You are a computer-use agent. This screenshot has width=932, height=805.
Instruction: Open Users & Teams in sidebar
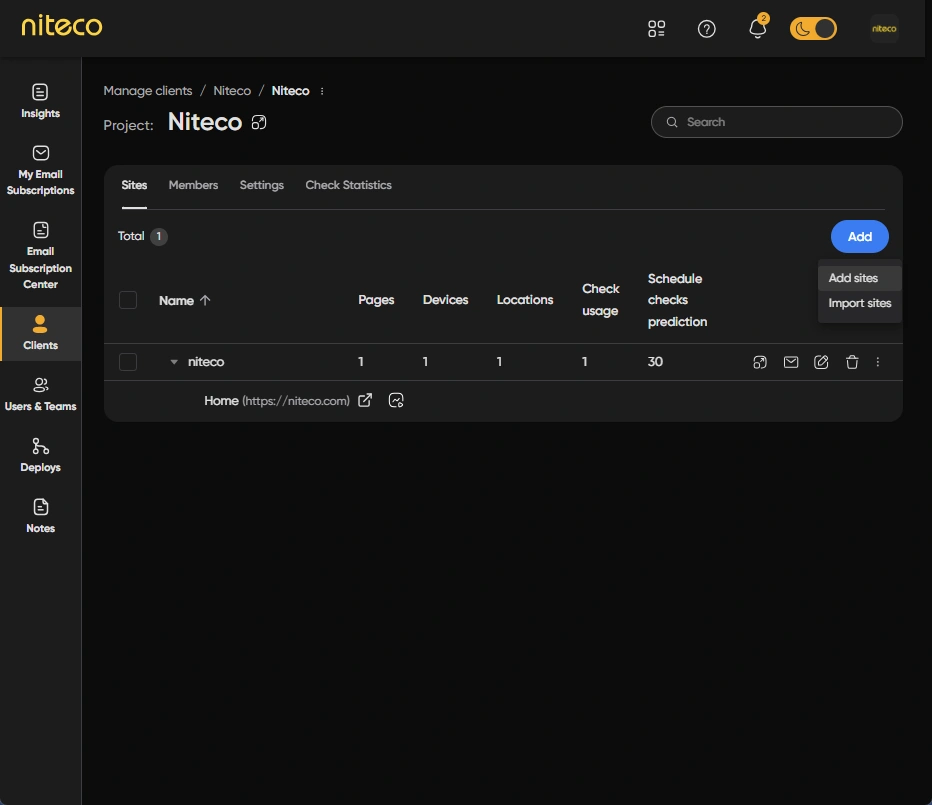[x=40, y=395]
